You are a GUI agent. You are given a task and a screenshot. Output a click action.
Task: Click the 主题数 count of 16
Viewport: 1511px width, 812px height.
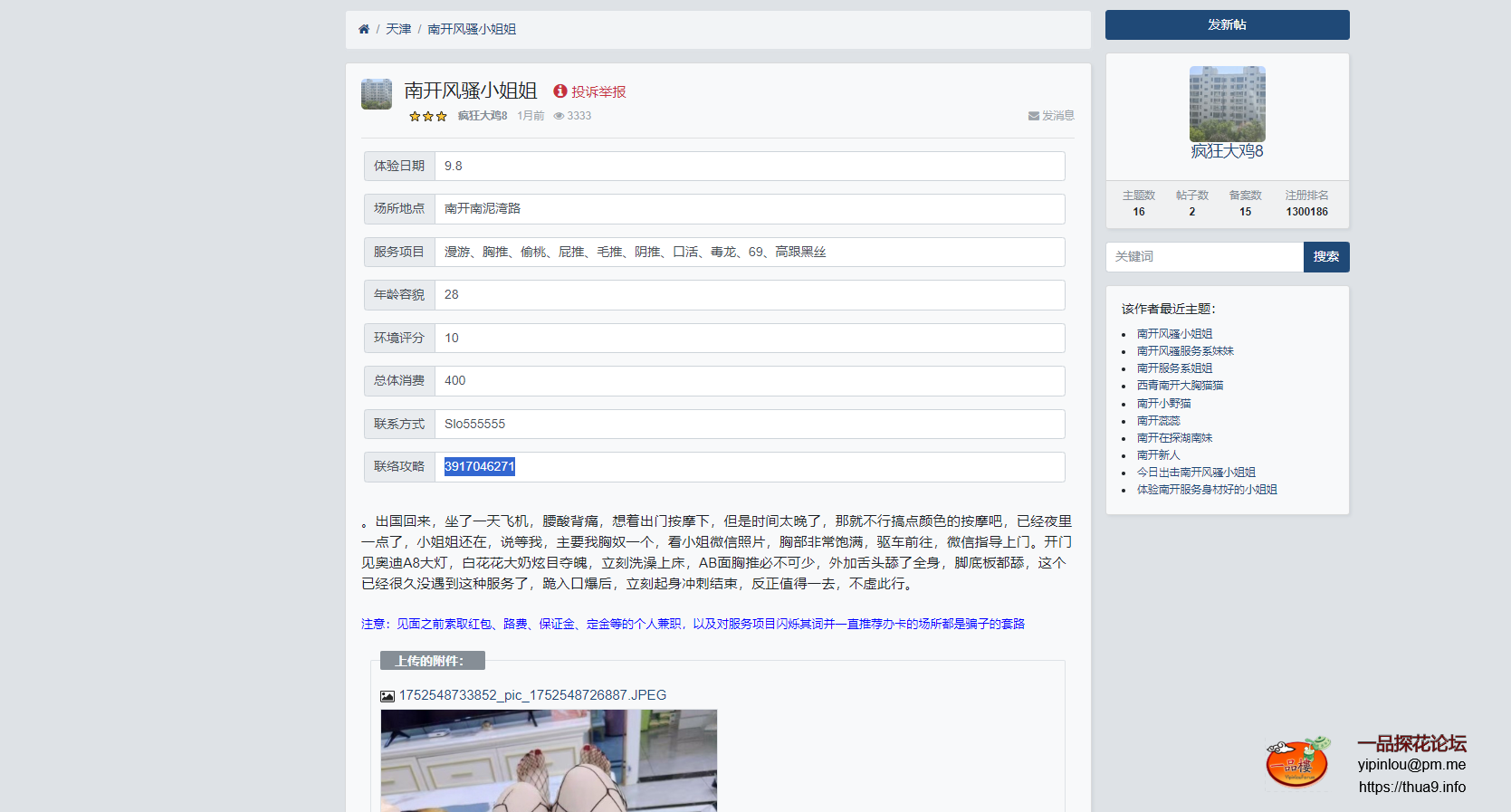(x=1138, y=212)
